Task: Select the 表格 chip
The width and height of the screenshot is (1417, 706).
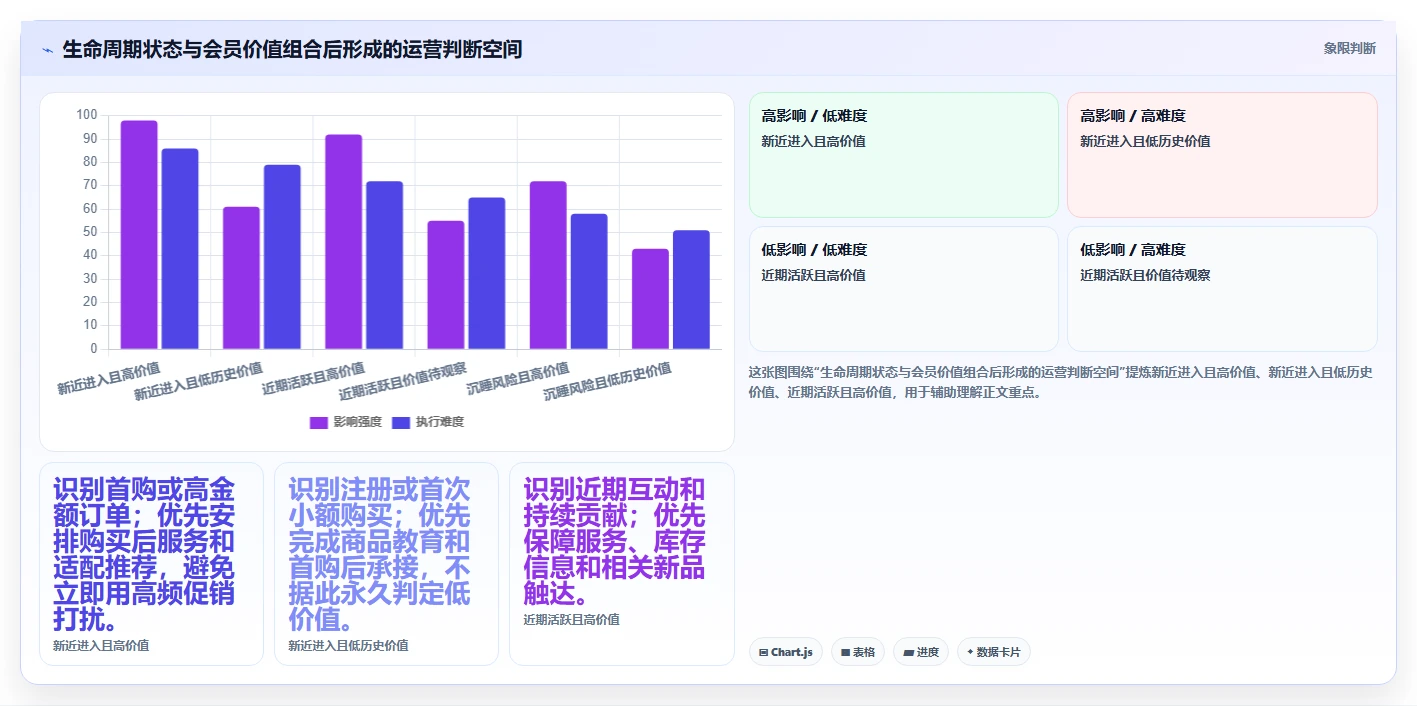Action: point(858,652)
